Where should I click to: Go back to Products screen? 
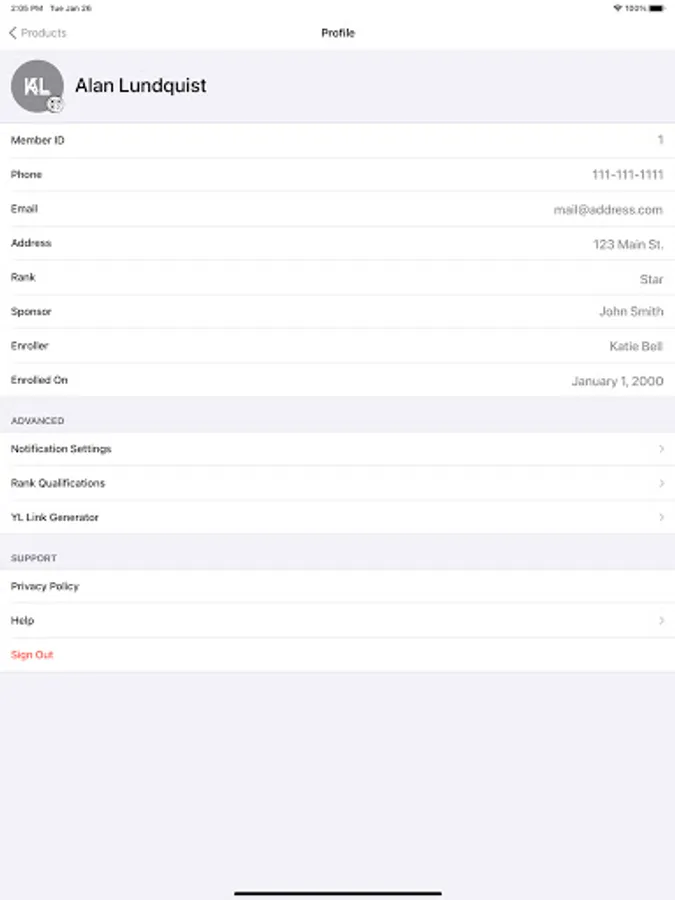click(x=38, y=33)
